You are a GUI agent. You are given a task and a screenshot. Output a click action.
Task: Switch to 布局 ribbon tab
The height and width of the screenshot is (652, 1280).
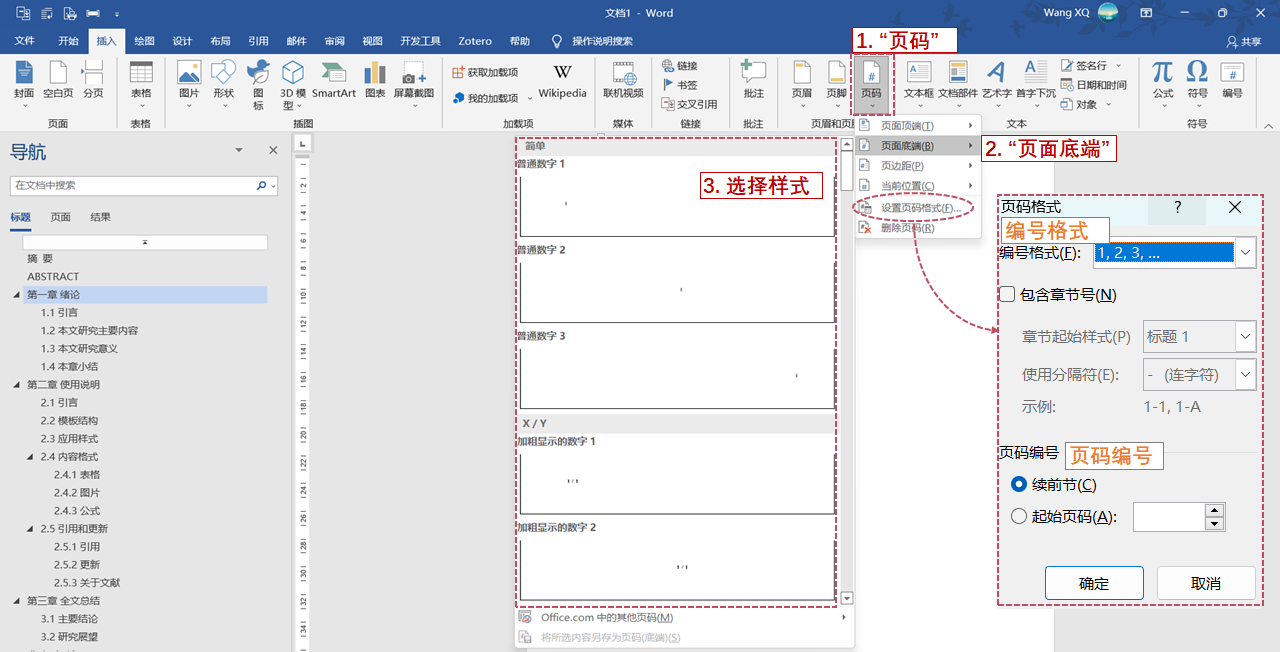pos(220,41)
